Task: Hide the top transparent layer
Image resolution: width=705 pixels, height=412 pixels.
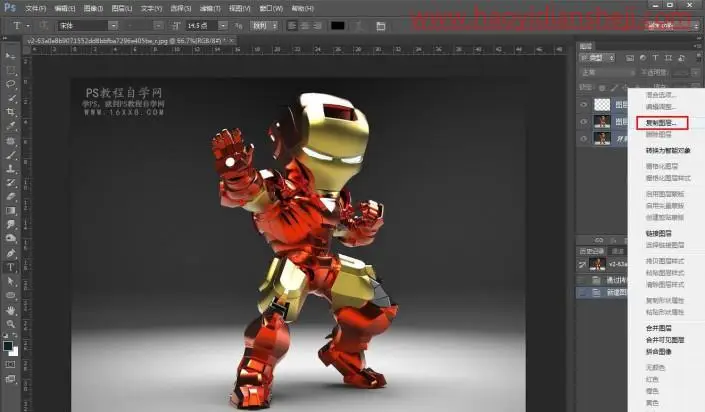Action: (x=584, y=105)
